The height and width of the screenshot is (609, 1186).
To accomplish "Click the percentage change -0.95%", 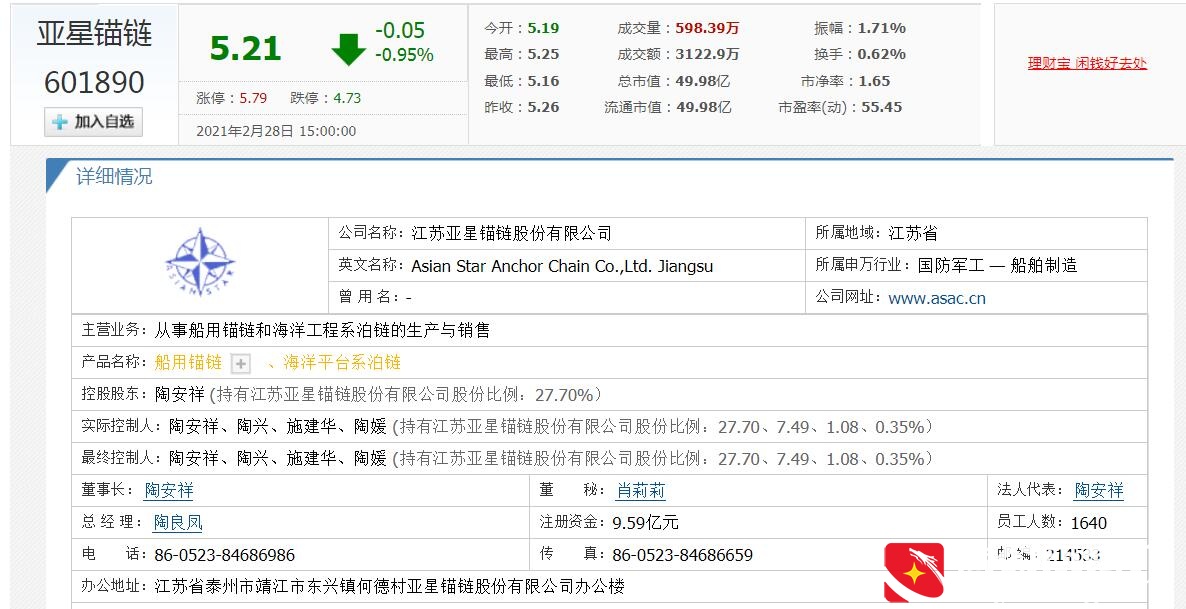I will [x=404, y=55].
